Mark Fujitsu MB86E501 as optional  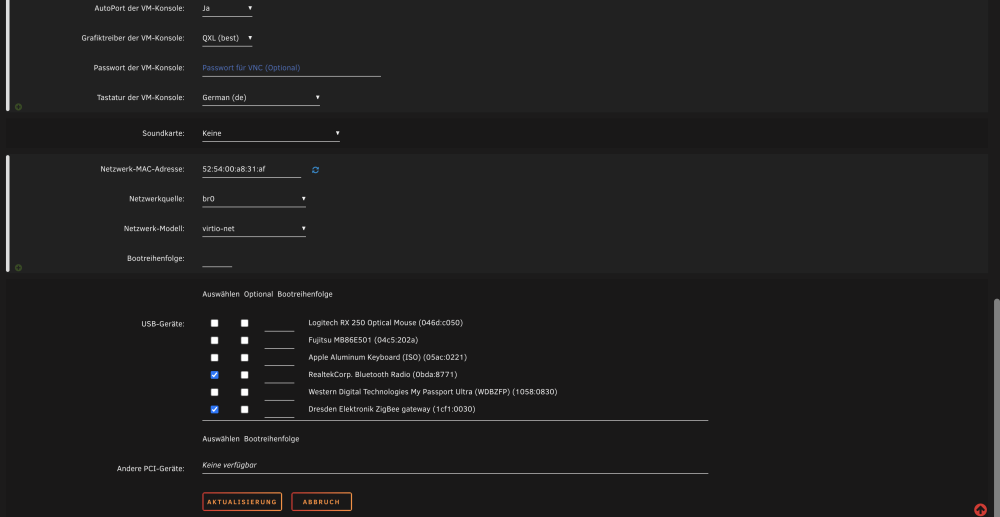(x=244, y=340)
